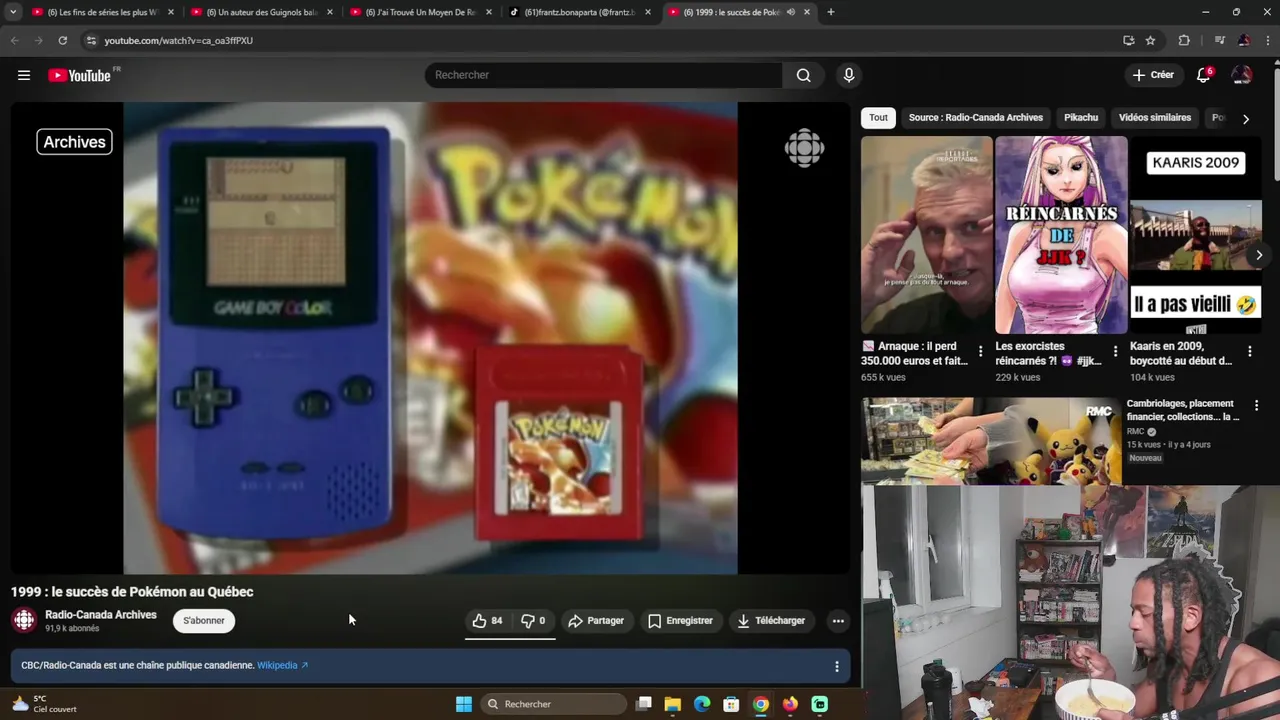Viewport: 1280px width, 720px height.
Task: Type in the YouTube Rechercher search box
Action: coord(604,75)
